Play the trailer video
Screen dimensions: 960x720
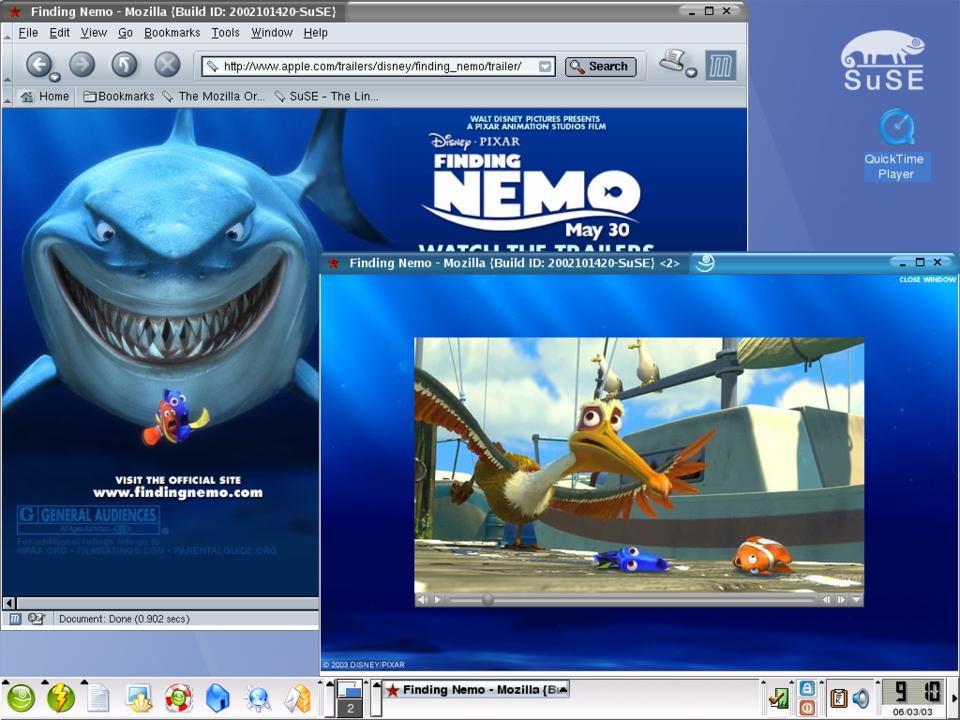pyautogui.click(x=437, y=600)
